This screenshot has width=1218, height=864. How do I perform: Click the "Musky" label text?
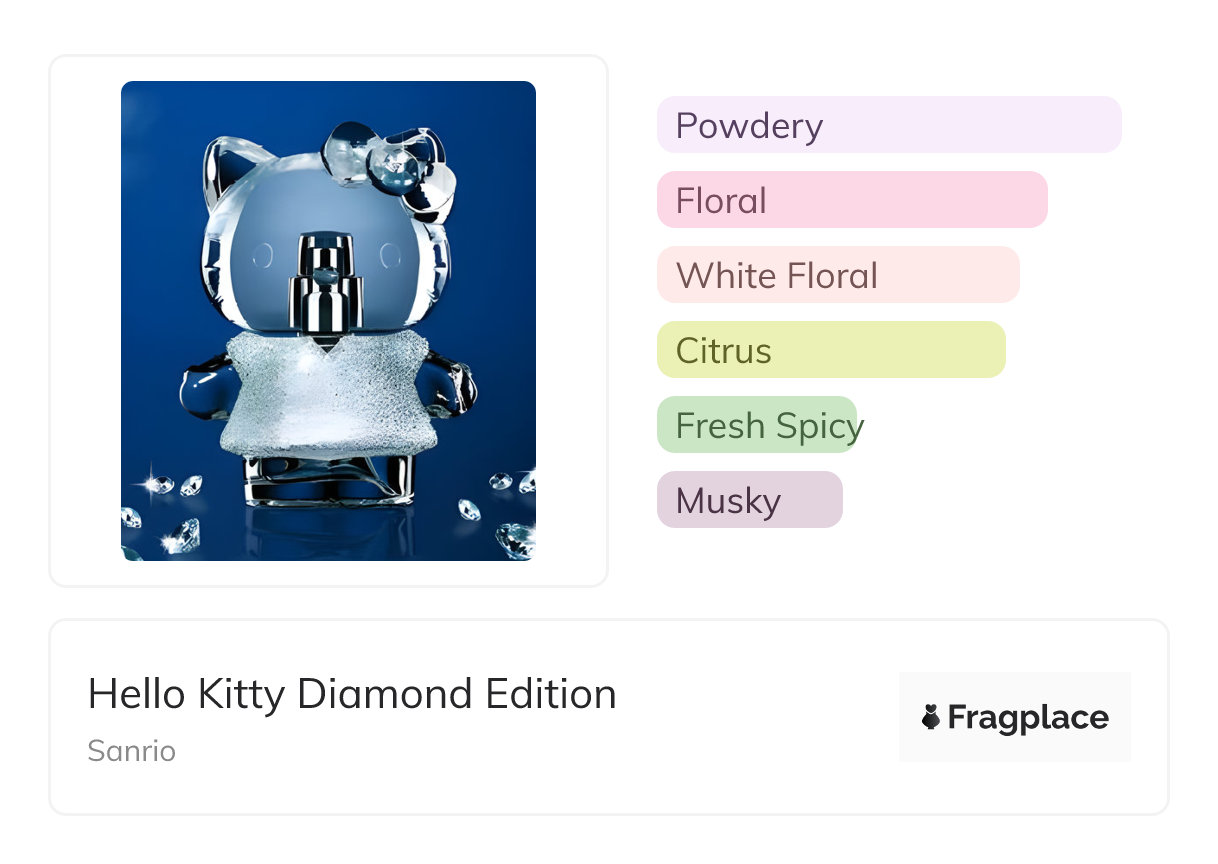728,501
